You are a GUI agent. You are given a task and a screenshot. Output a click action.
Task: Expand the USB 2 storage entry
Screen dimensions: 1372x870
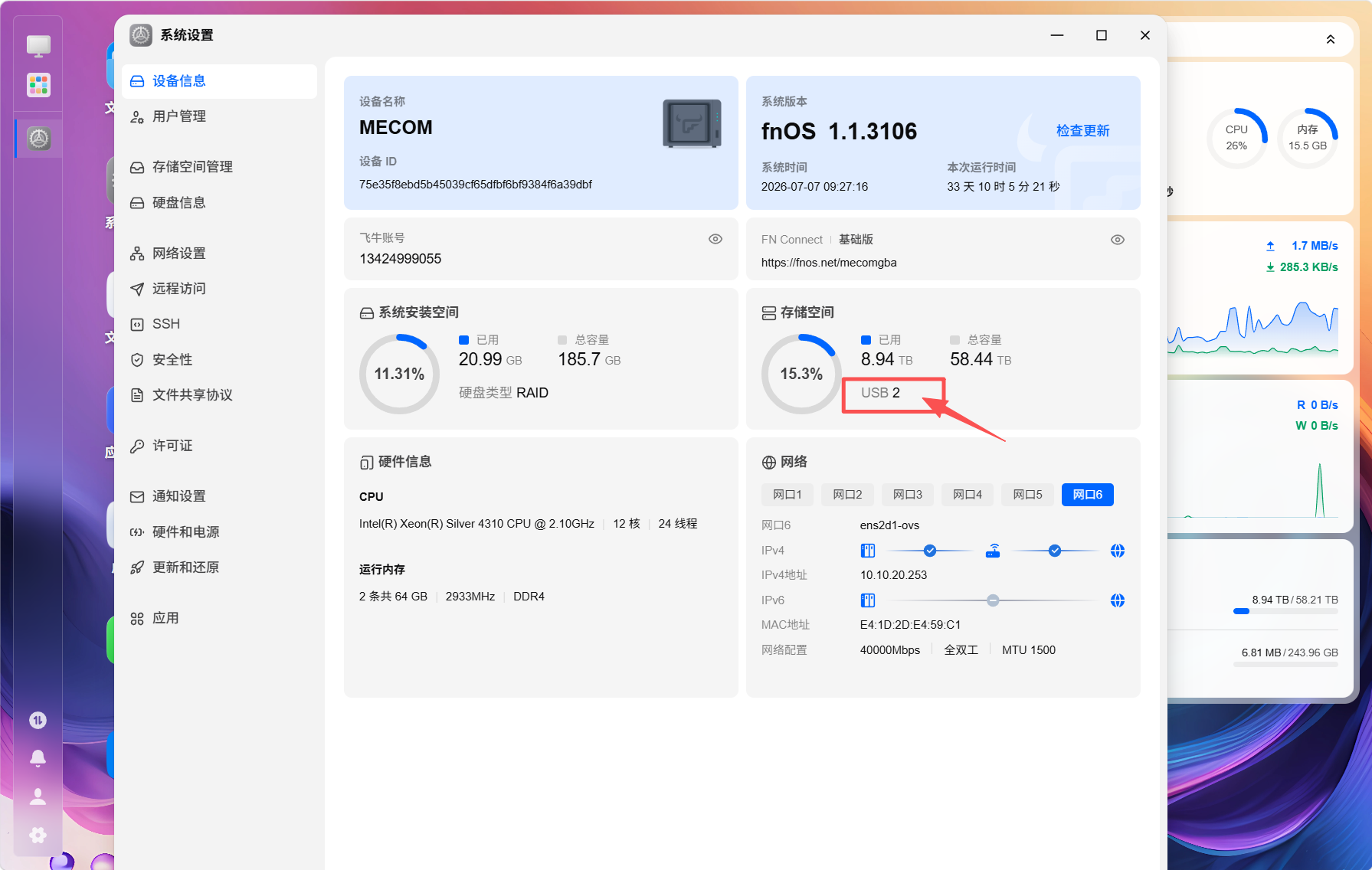(x=880, y=393)
